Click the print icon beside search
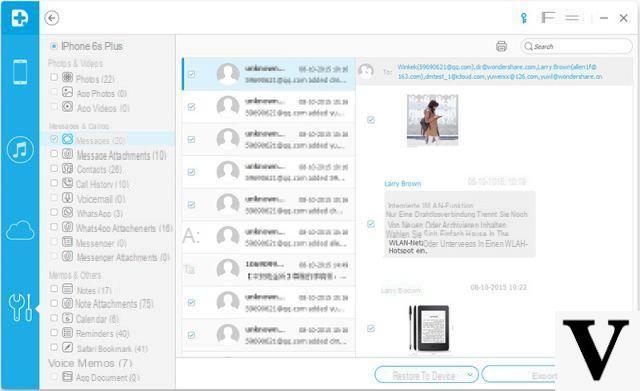Screen dimensions: 640x391 click(501, 46)
